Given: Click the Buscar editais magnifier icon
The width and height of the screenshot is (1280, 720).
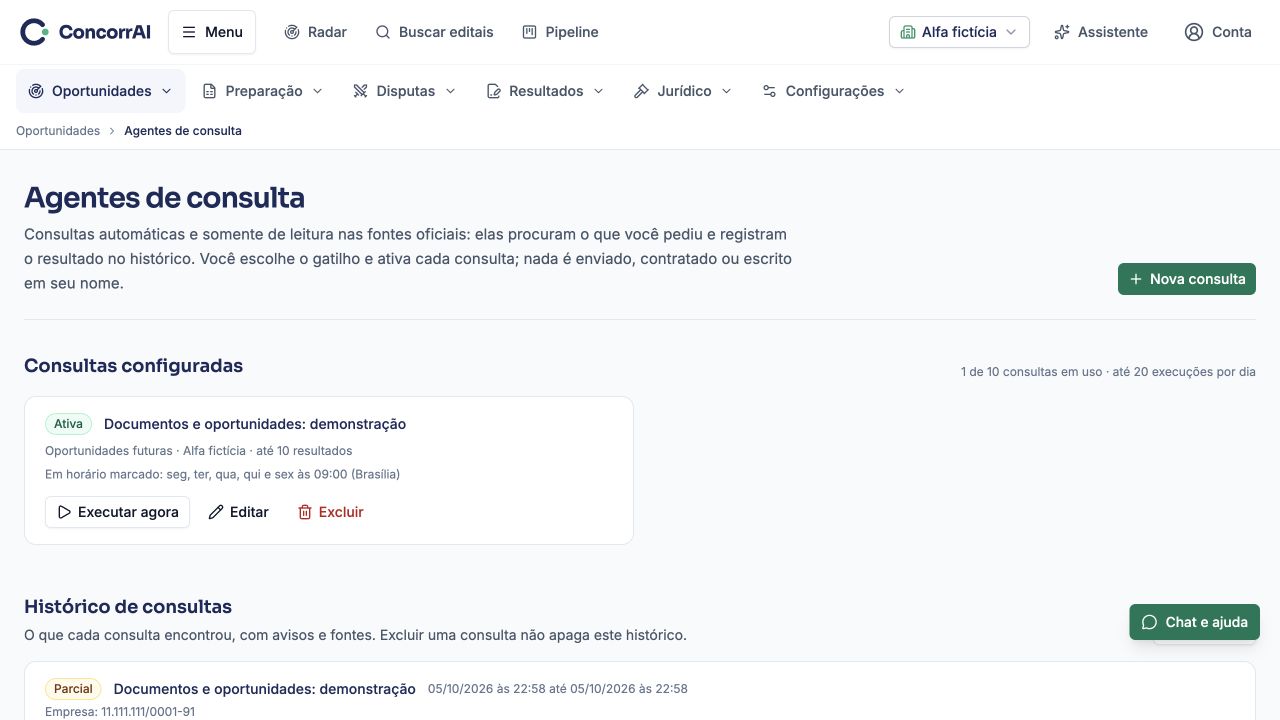Looking at the screenshot, I should 383,32.
